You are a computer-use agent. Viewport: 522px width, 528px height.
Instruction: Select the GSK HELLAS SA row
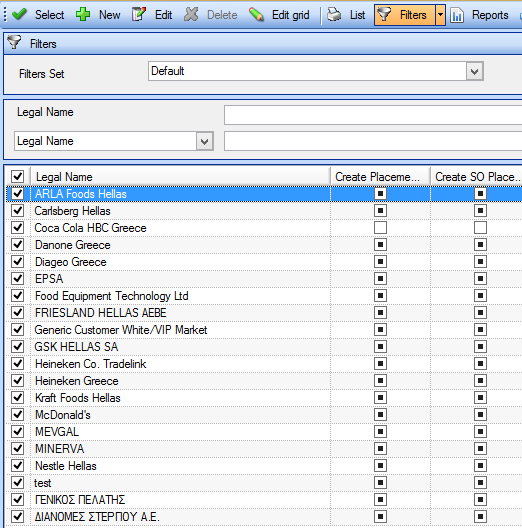(264, 346)
